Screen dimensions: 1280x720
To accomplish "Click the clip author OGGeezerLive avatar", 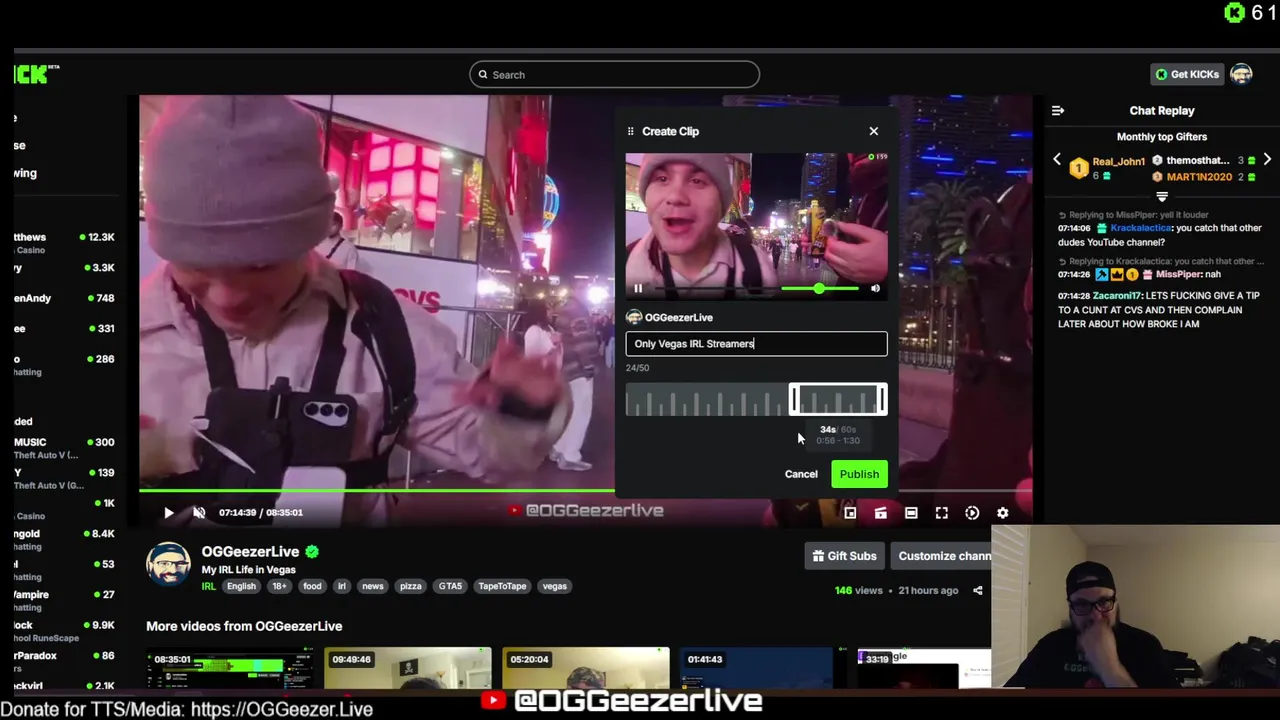I will tap(634, 317).
